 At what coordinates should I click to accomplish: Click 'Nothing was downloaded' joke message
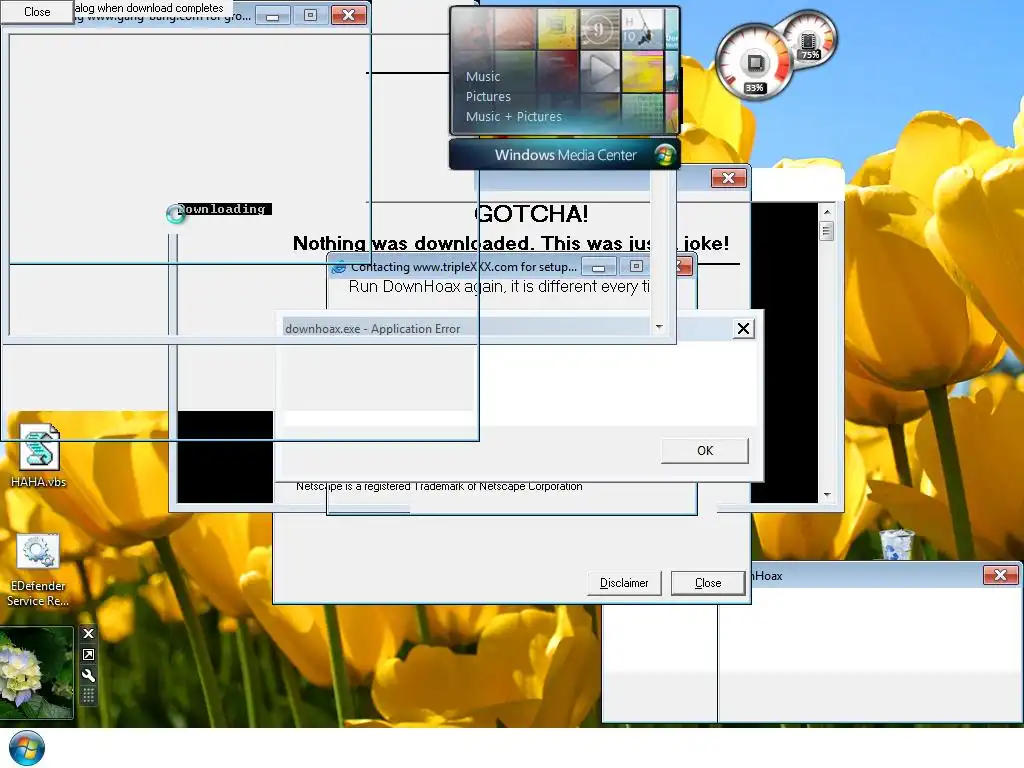(511, 244)
